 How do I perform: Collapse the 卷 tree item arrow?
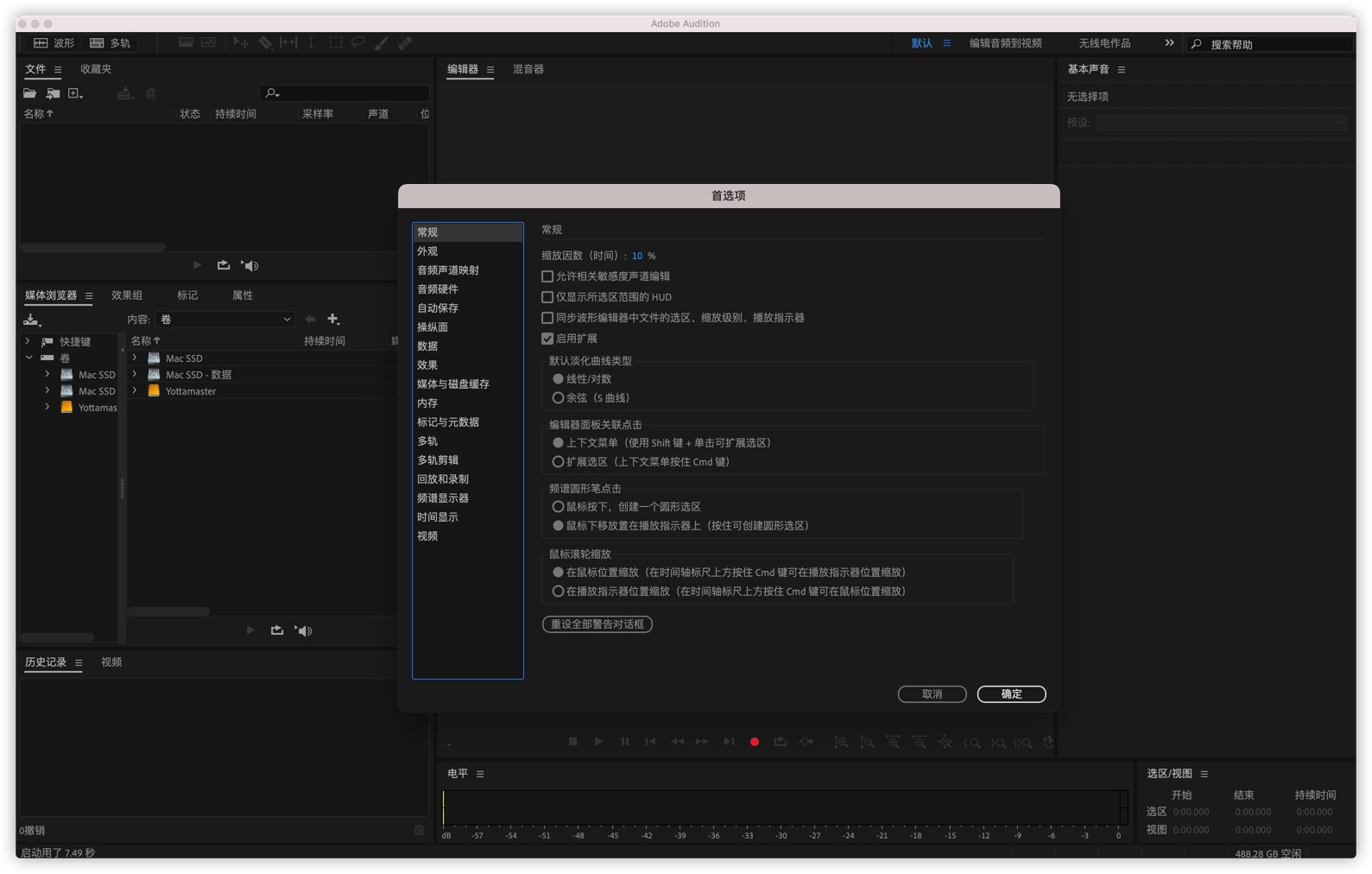click(28, 358)
